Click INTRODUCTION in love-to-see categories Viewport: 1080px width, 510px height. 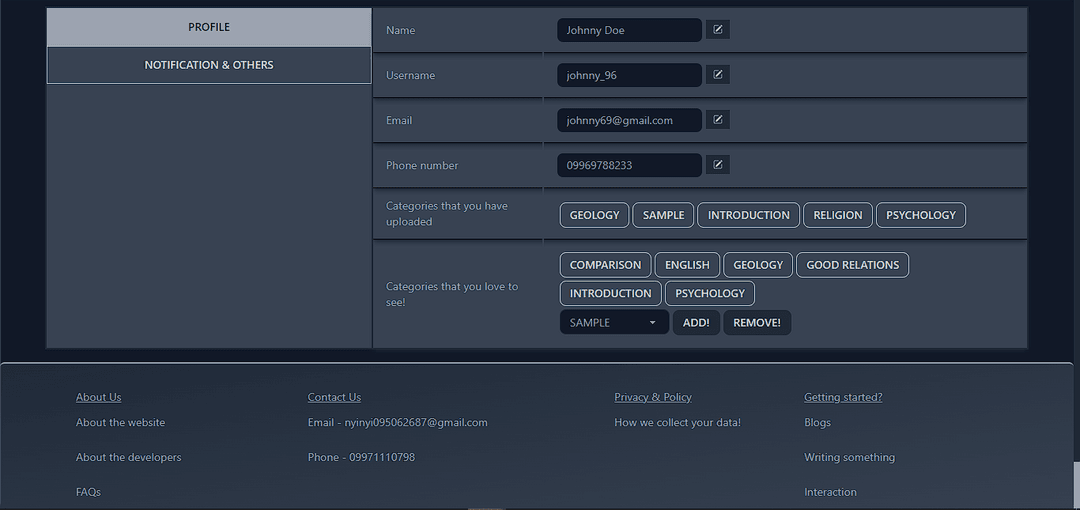click(x=610, y=294)
